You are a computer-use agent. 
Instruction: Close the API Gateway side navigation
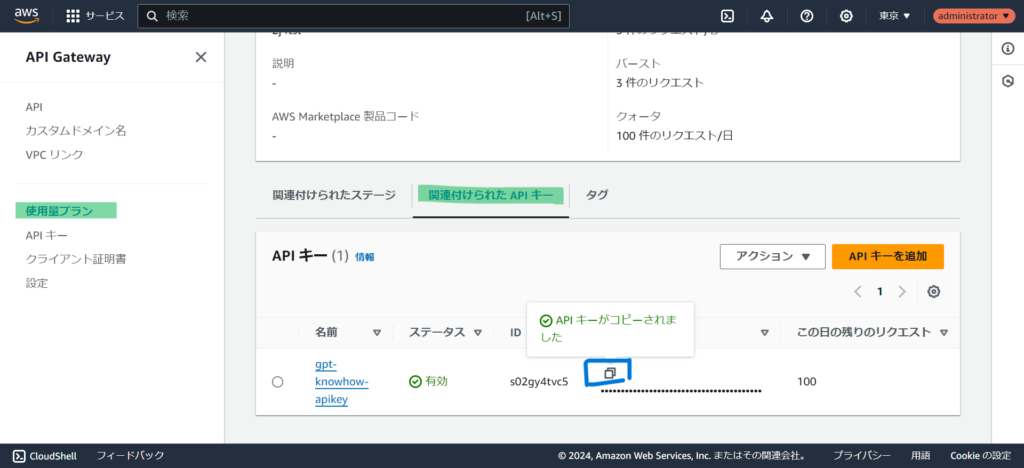(201, 57)
